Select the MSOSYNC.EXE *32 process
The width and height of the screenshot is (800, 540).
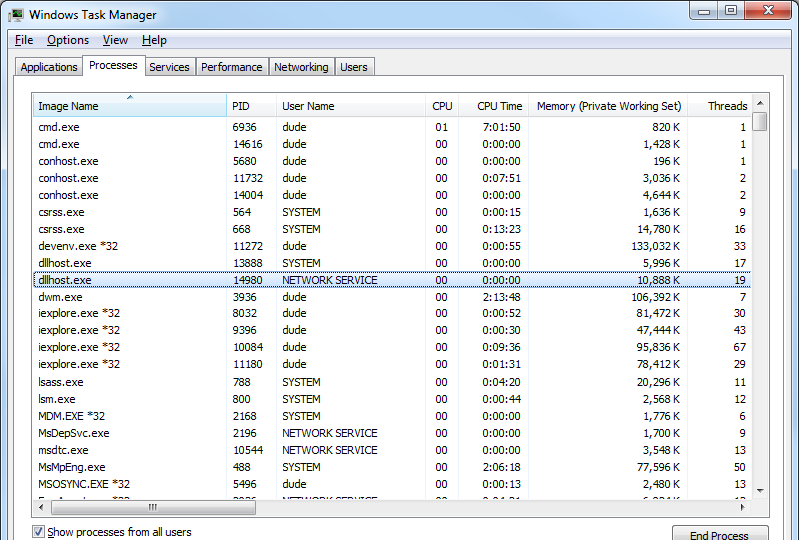pyautogui.click(x=392, y=484)
